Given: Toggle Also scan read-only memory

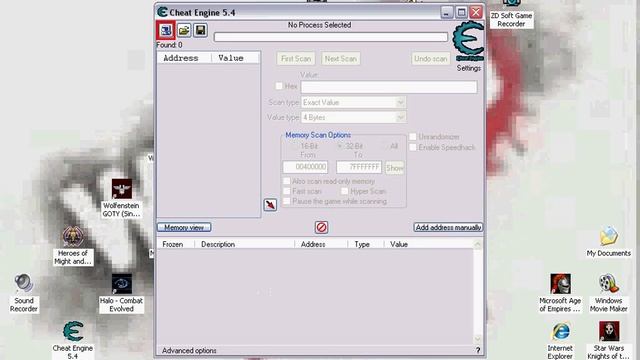Looking at the screenshot, I should coord(287,181).
